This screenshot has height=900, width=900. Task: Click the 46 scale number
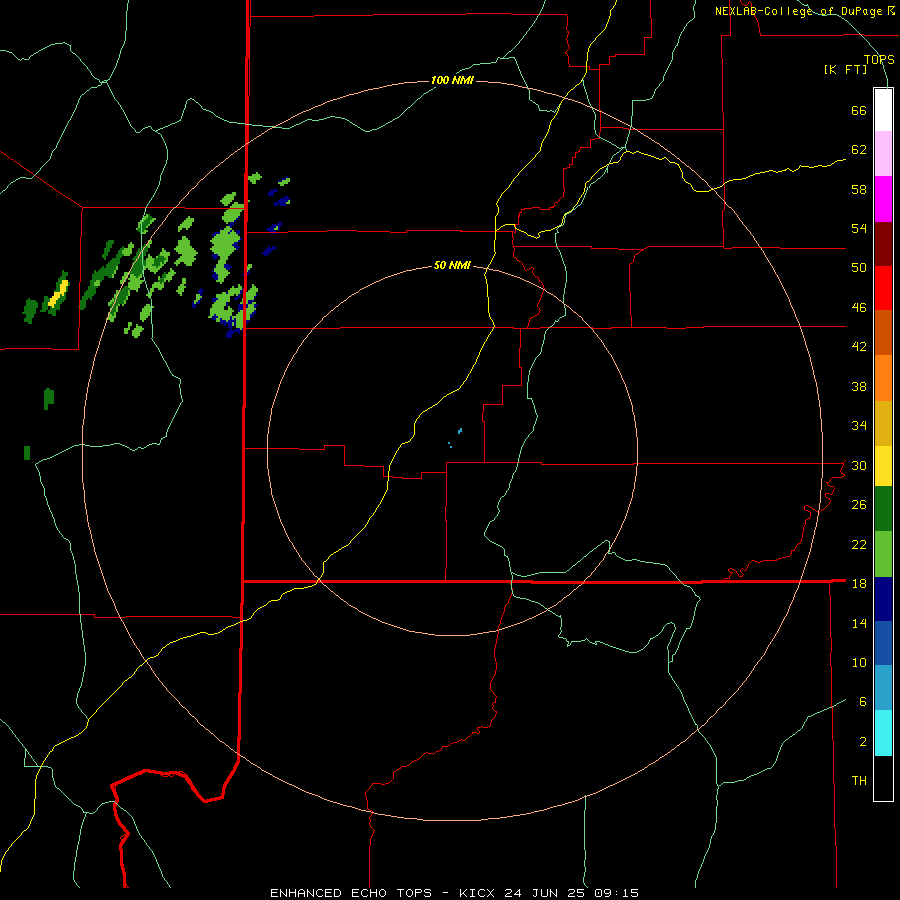click(859, 308)
